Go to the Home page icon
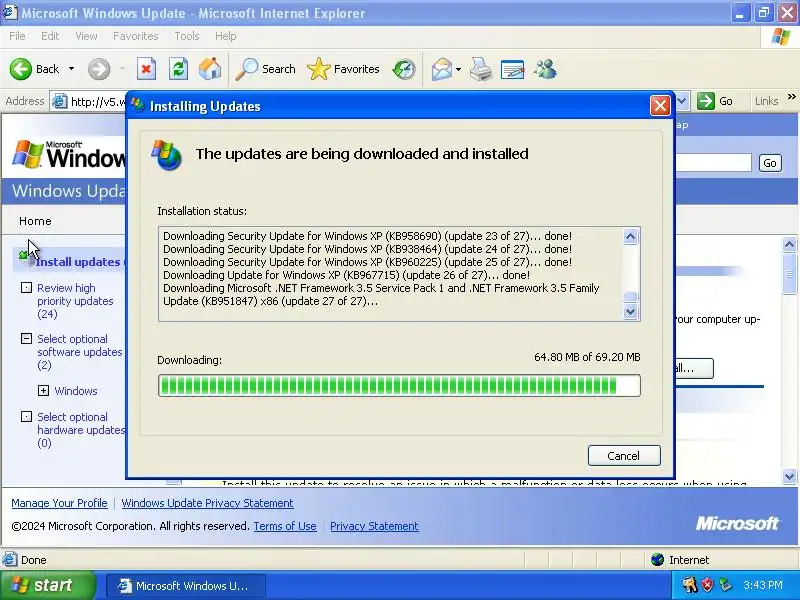This screenshot has height=600, width=800. pos(210,69)
